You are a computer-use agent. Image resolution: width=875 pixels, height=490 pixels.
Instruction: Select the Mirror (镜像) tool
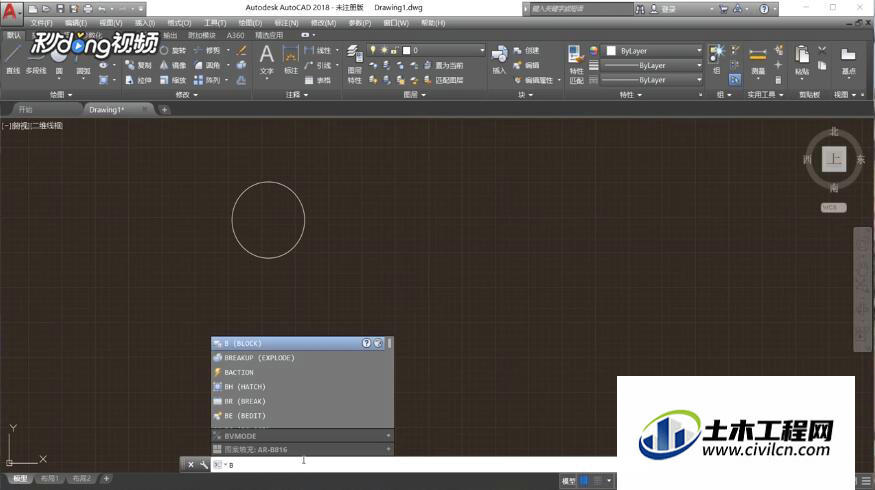(x=173, y=65)
